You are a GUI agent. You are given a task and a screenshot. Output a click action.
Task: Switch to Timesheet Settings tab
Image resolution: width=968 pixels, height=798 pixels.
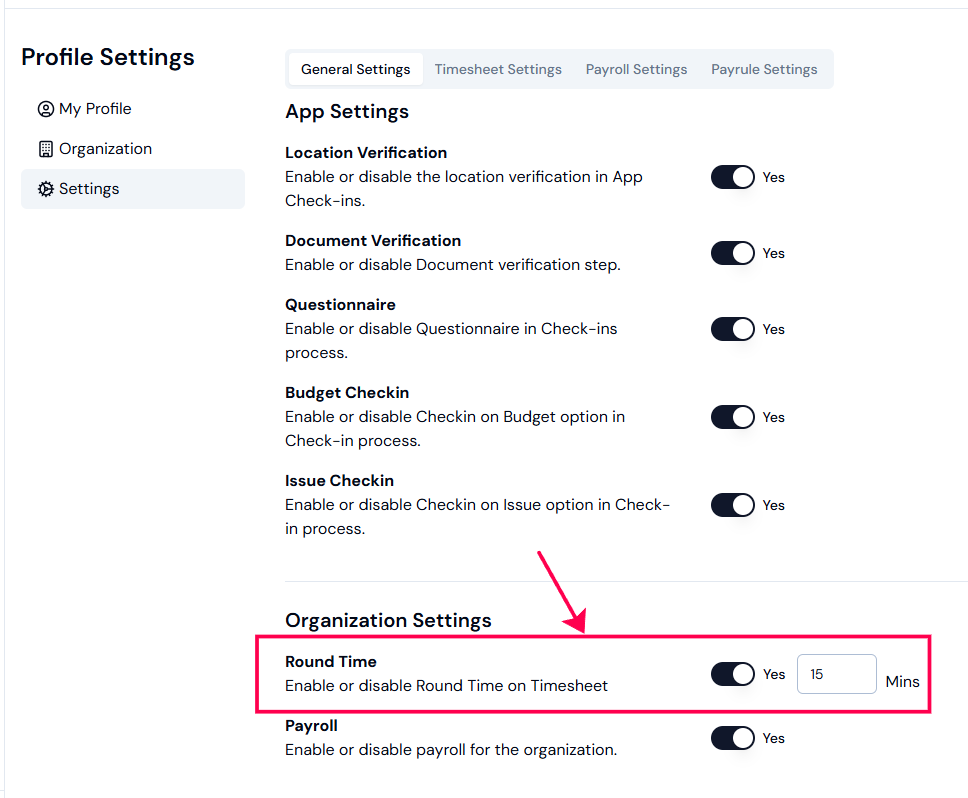(x=498, y=69)
